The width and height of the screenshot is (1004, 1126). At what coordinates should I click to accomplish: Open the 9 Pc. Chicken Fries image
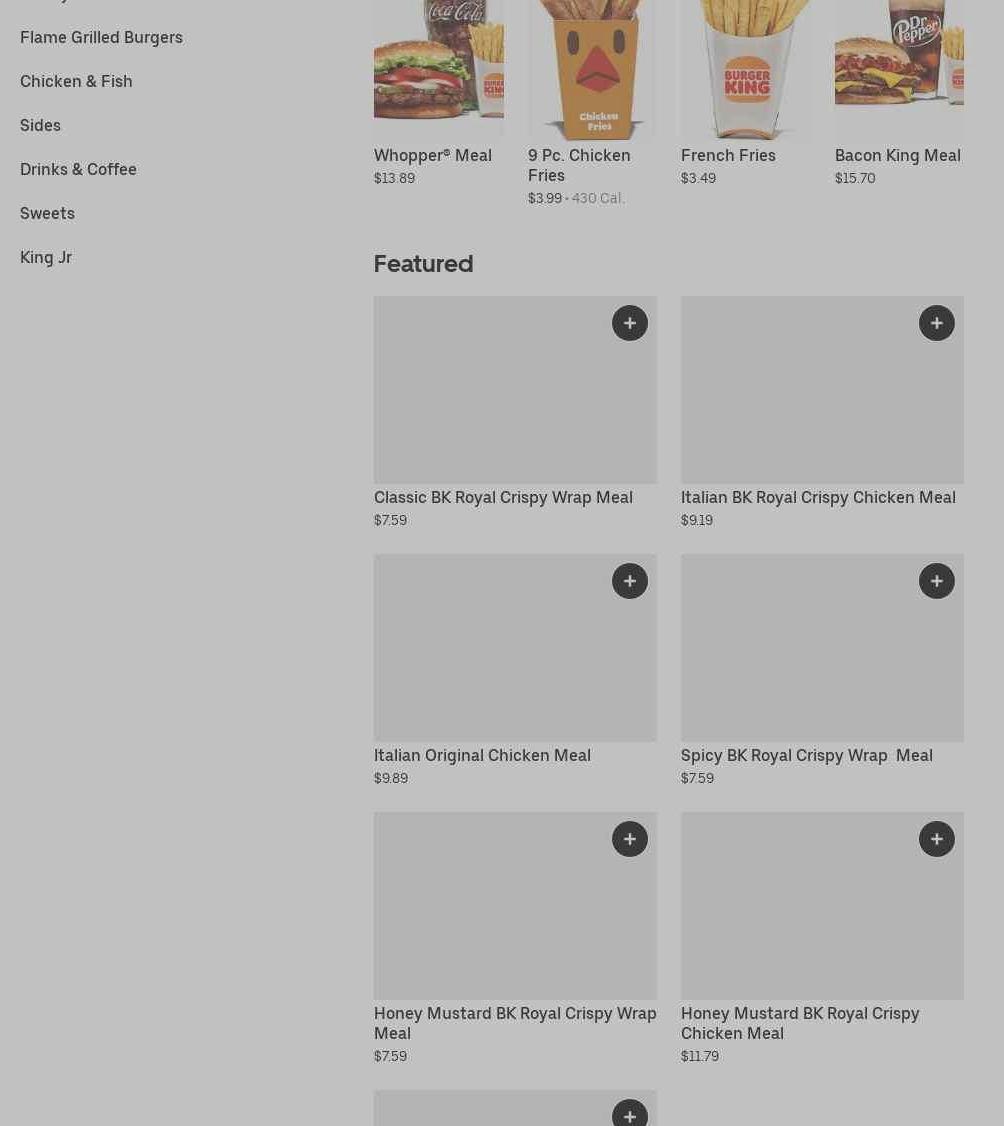tap(592, 69)
